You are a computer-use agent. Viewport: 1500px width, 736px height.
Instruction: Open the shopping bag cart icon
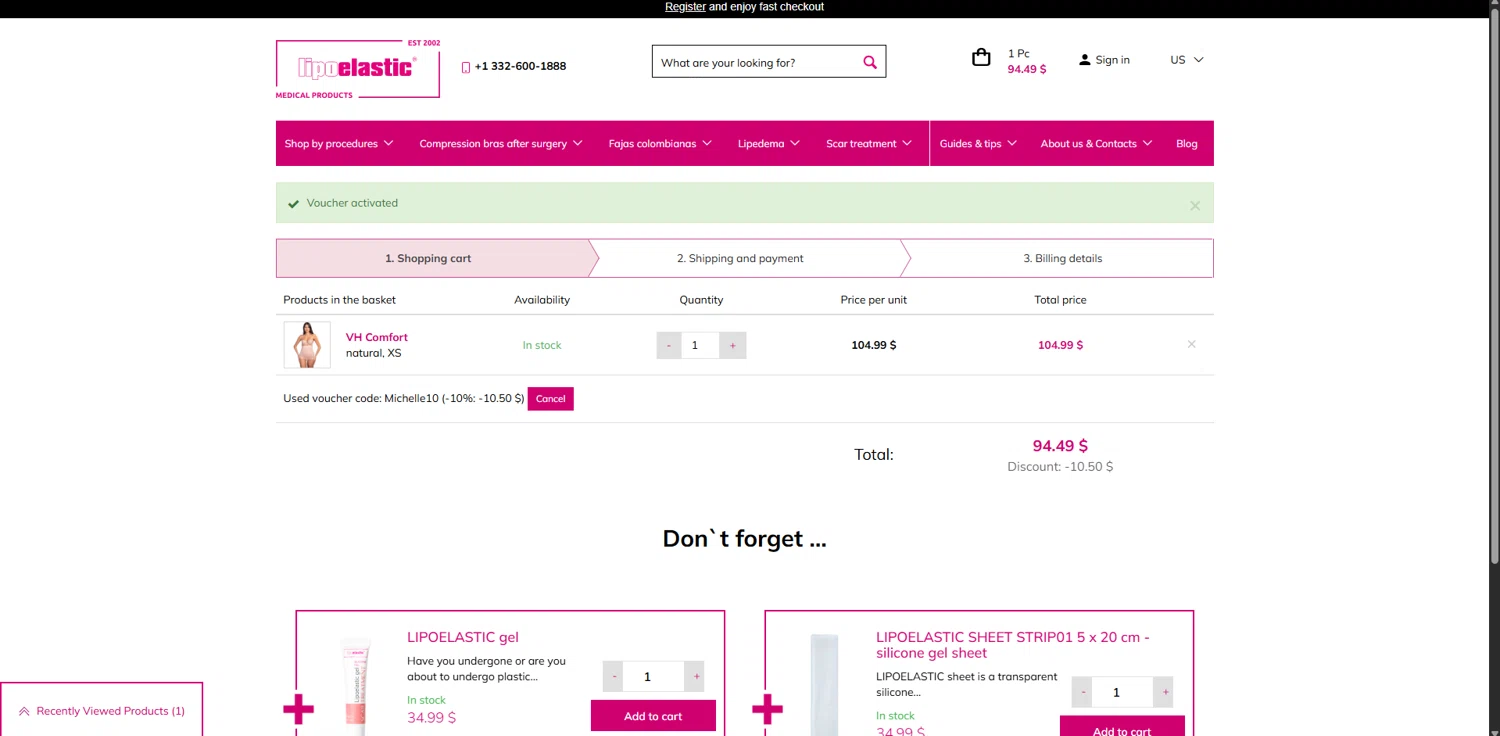(981, 58)
